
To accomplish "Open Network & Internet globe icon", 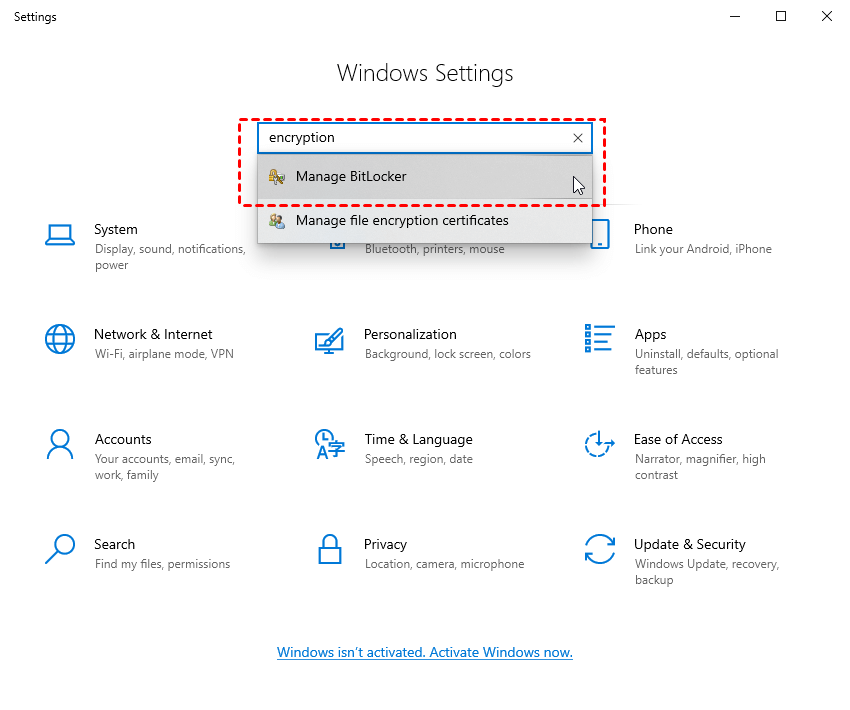I will point(60,339).
